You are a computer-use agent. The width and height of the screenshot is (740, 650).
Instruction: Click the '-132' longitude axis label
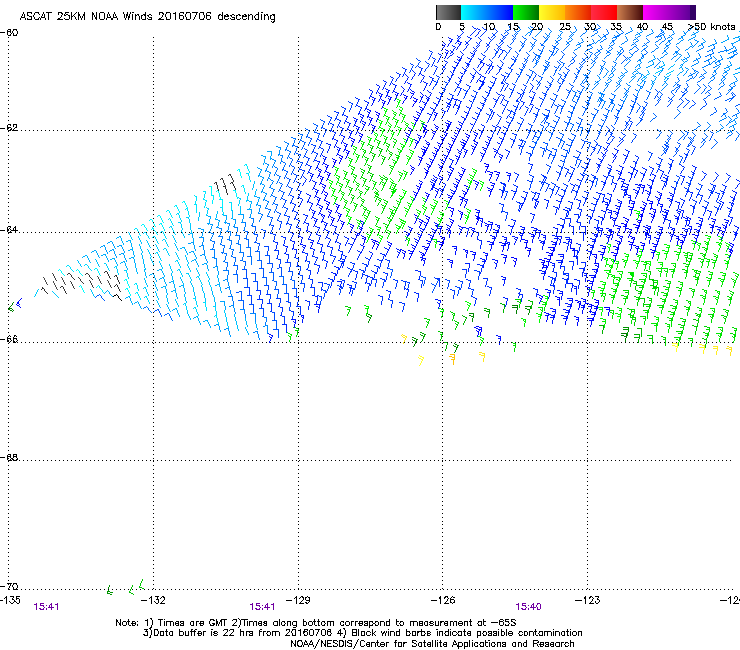(x=153, y=600)
